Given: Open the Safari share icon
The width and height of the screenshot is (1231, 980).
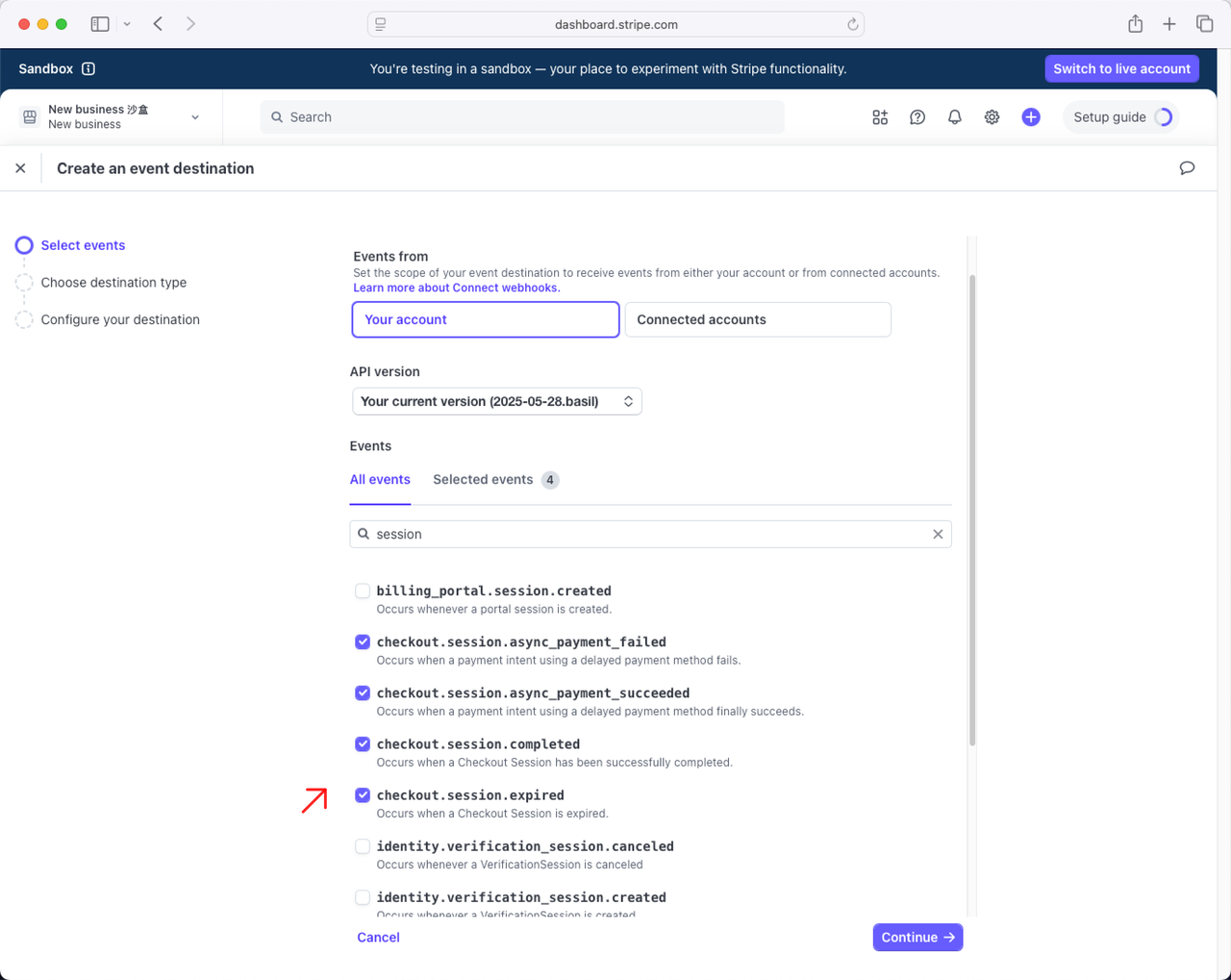Looking at the screenshot, I should click(x=1136, y=23).
